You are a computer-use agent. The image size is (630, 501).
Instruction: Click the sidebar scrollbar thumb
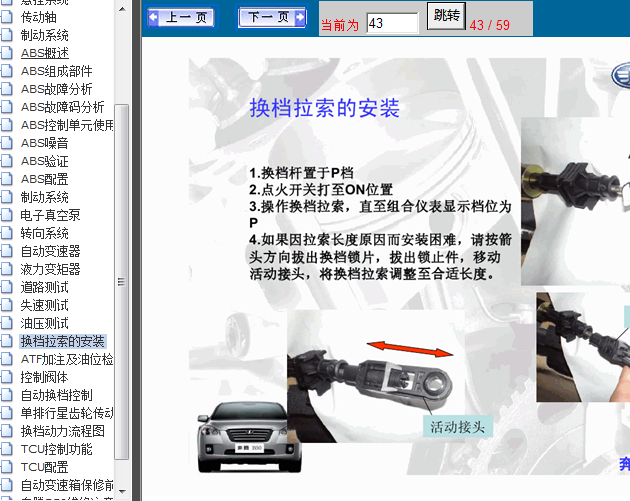[122, 282]
